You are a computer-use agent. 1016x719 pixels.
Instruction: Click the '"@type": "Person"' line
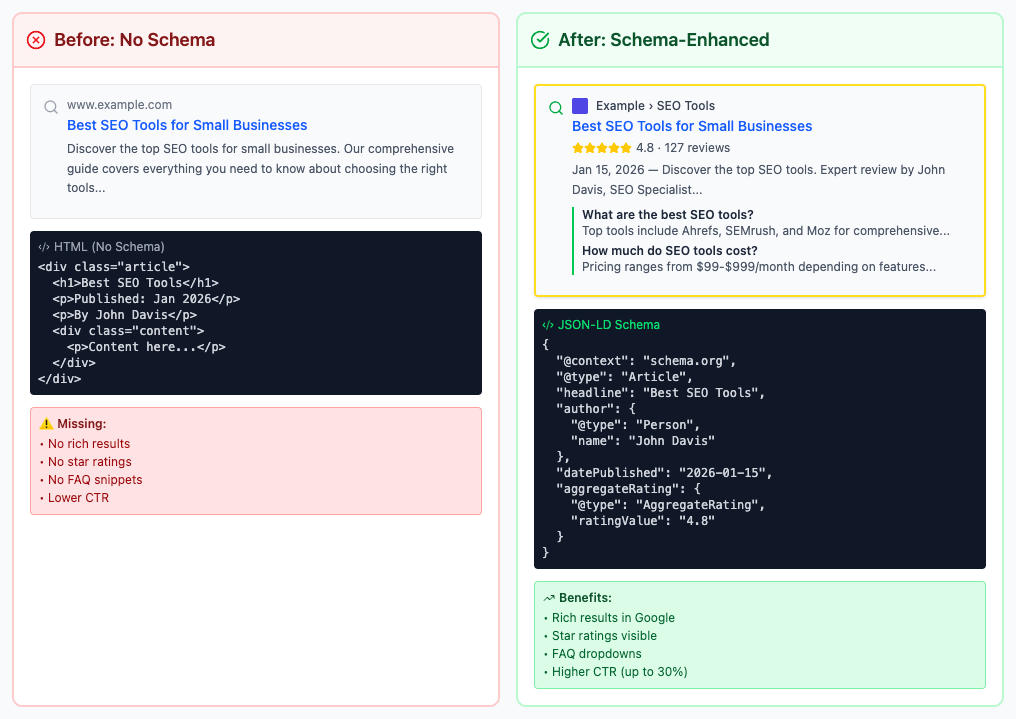tap(635, 425)
